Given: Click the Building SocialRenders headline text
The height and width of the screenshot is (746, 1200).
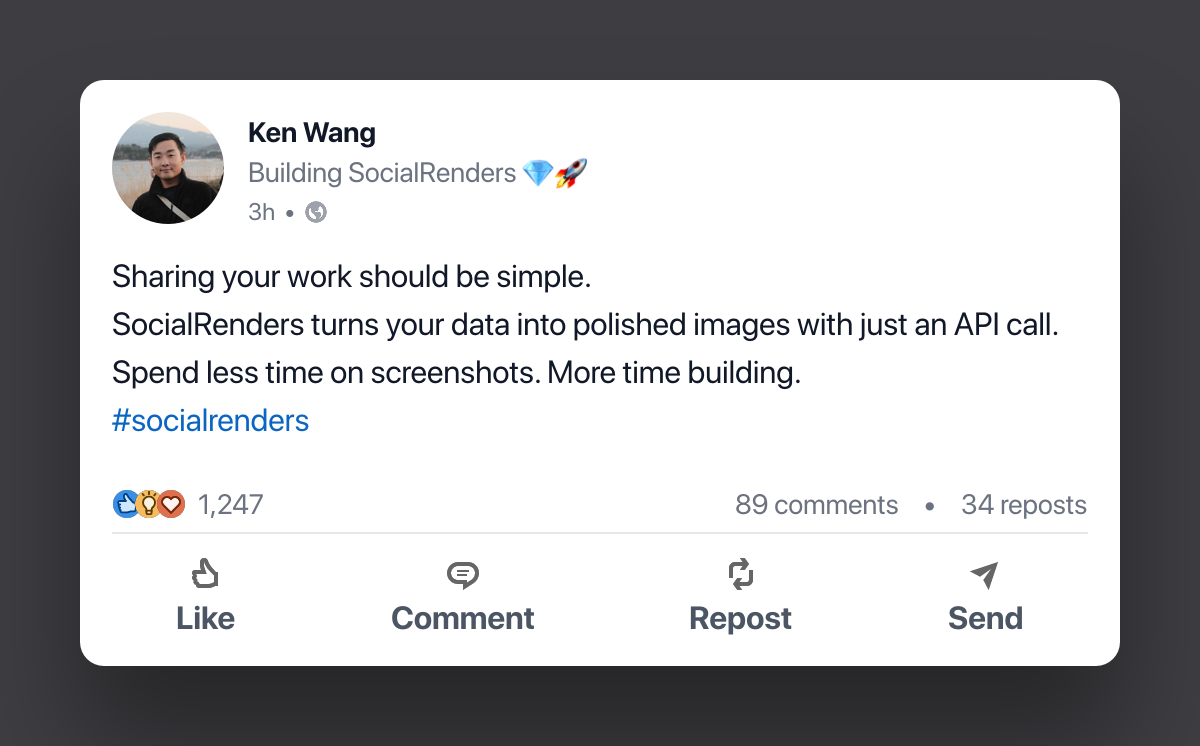Looking at the screenshot, I should pos(380,172).
